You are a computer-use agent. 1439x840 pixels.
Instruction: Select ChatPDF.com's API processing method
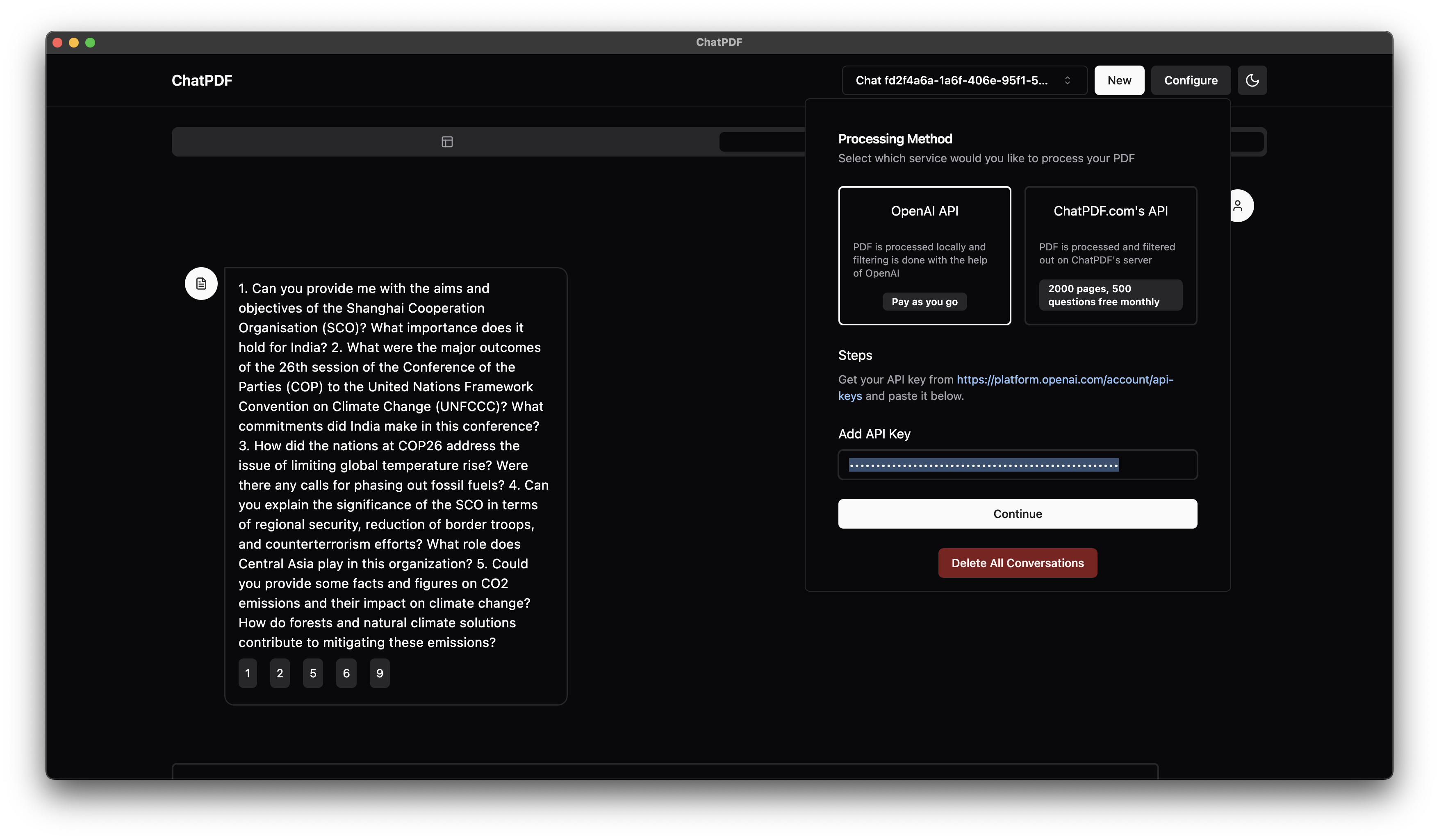tap(1109, 256)
